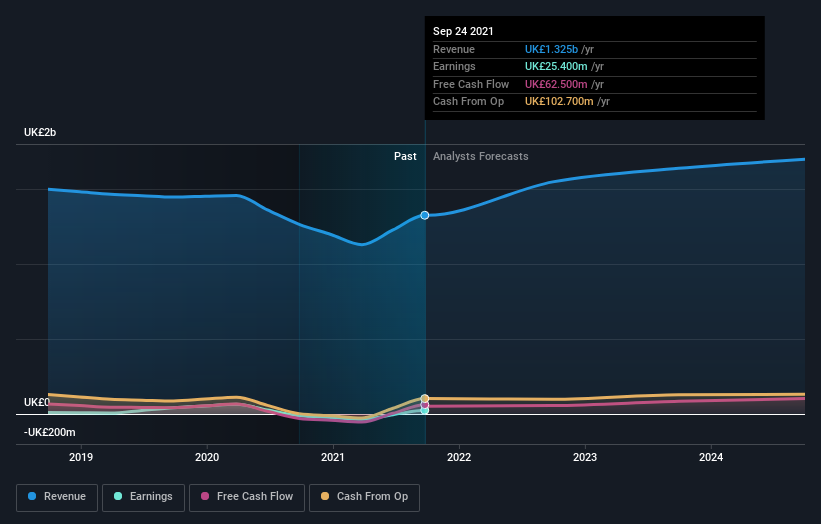The height and width of the screenshot is (524, 821).
Task: Toggle the Earnings legend series
Action: point(143,497)
